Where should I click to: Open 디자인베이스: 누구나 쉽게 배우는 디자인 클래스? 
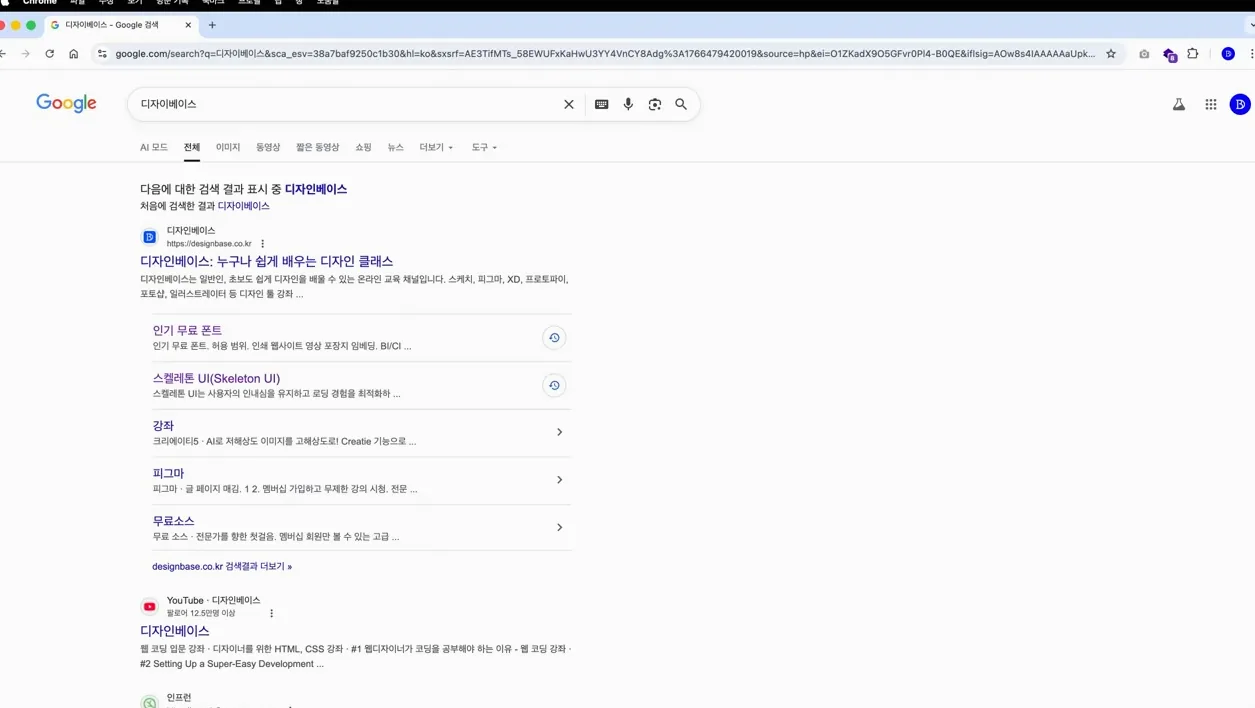266,261
